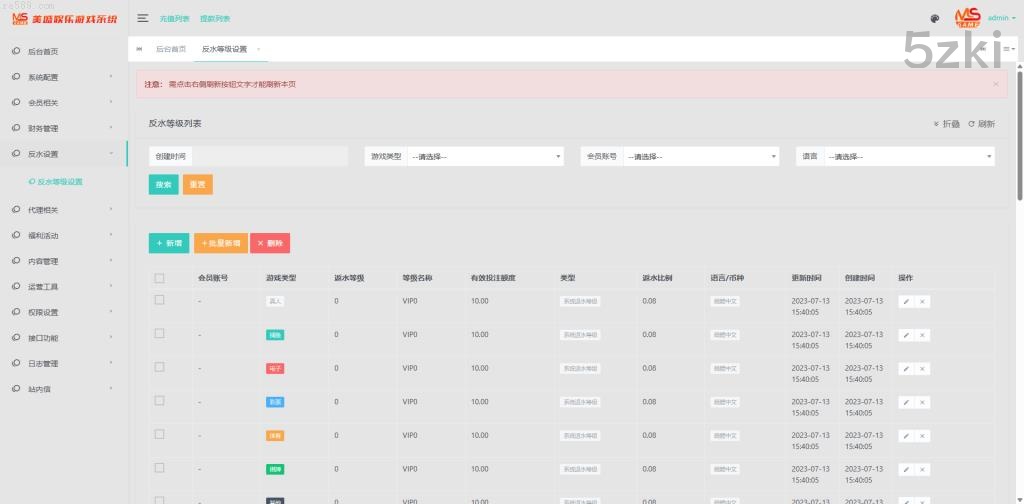This screenshot has width=1024, height=504.
Task: Click the edit pencil icon in first row
Action: (906, 301)
